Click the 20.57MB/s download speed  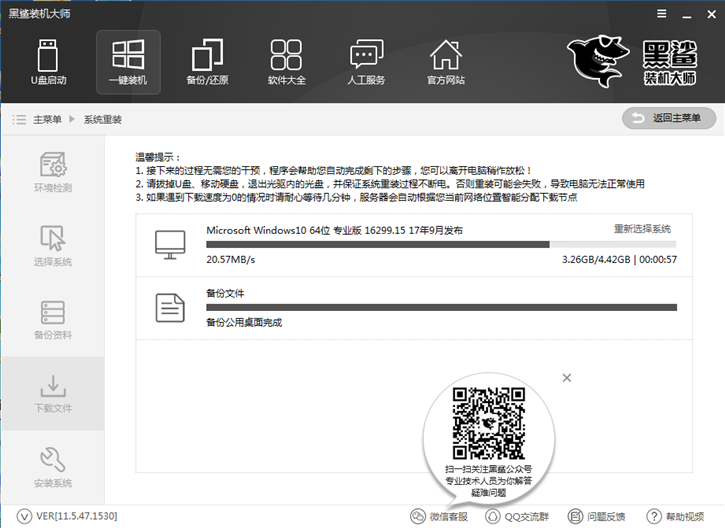click(231, 259)
